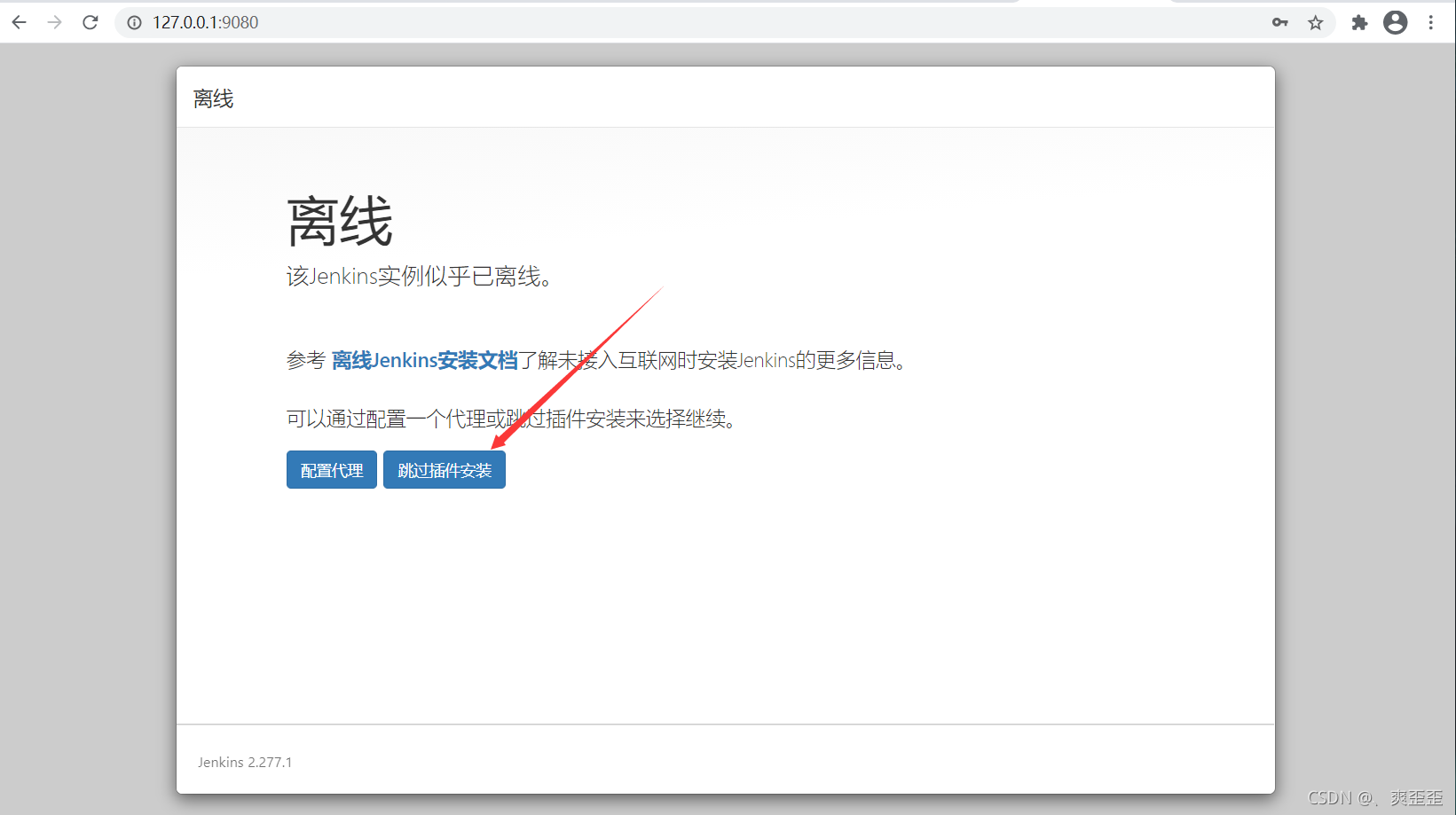View site information icon in address bar
1456x815 pixels.
[x=134, y=23]
